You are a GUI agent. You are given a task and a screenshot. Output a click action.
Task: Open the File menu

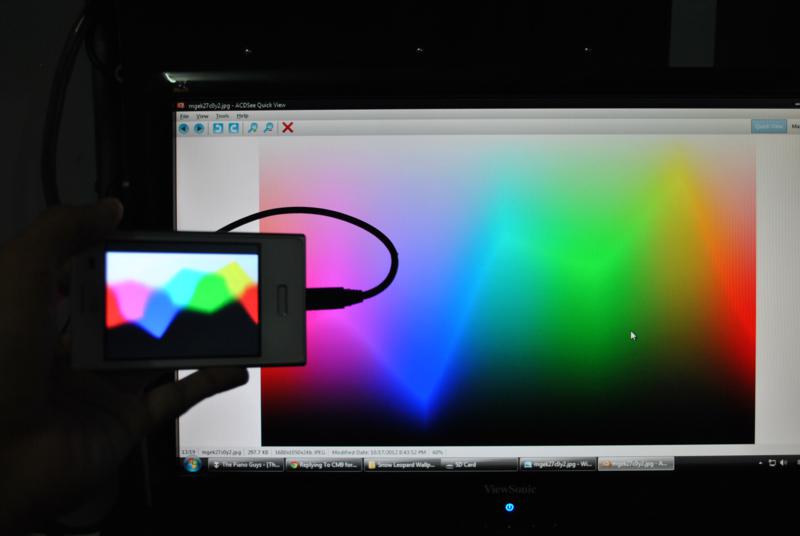184,116
